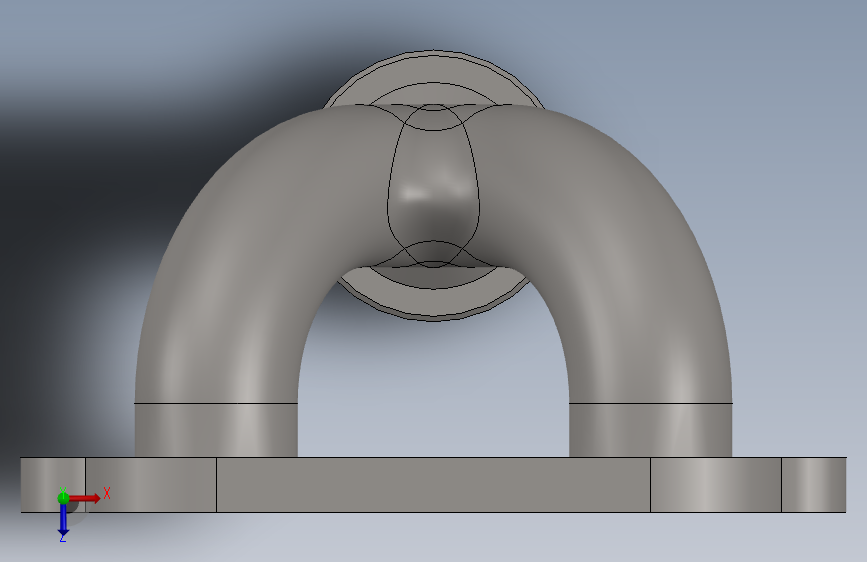This screenshot has width=867, height=562.
Task: Select the right straight cylindrical leg of handle
Action: tap(650, 430)
